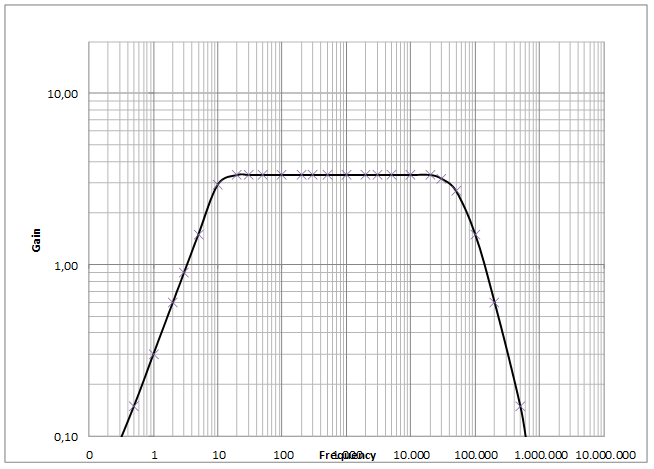
Task: Select the 100.000 label on the frequency axis
Action: click(475, 455)
